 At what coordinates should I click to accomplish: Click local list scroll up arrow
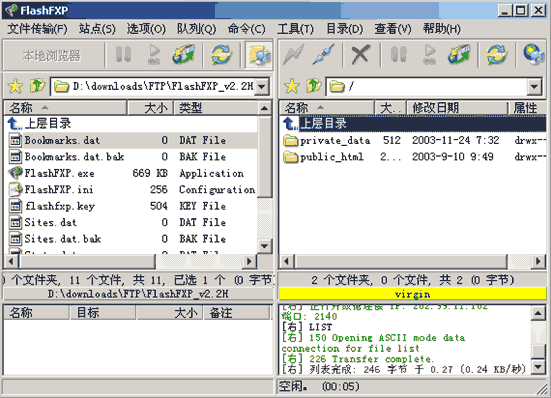[x=265, y=108]
